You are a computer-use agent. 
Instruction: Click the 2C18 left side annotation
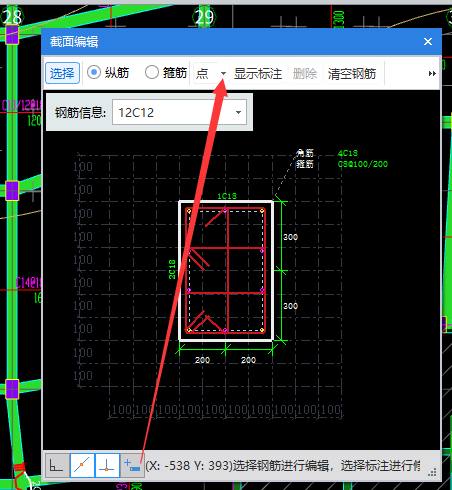pyautogui.click(x=172, y=269)
